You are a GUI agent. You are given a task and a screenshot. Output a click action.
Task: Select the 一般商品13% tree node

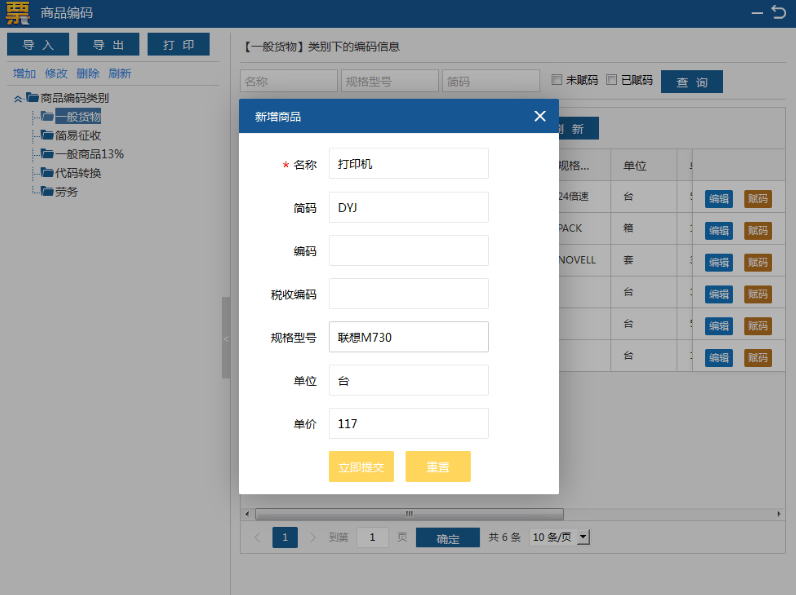point(89,154)
